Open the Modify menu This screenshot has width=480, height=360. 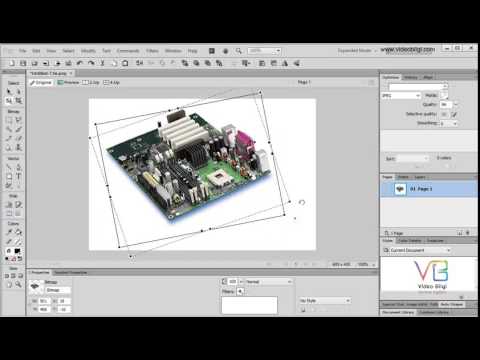(x=88, y=51)
